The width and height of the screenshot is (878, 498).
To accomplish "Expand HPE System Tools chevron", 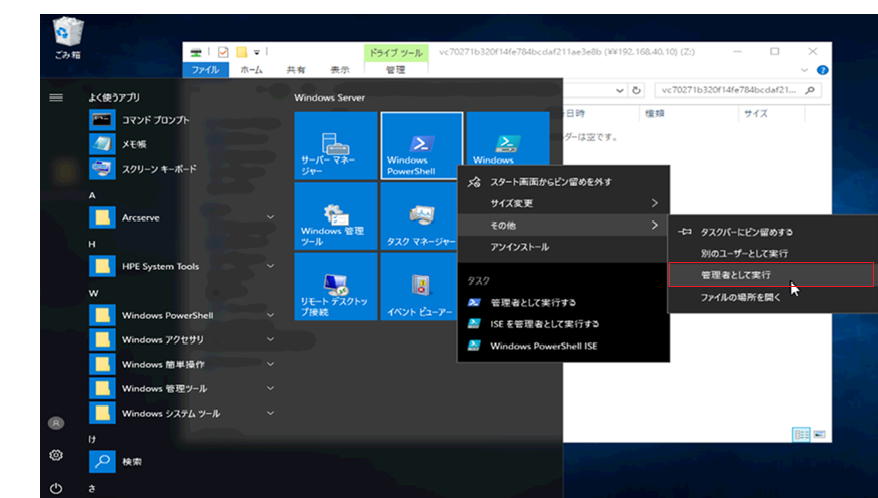I will [270, 266].
